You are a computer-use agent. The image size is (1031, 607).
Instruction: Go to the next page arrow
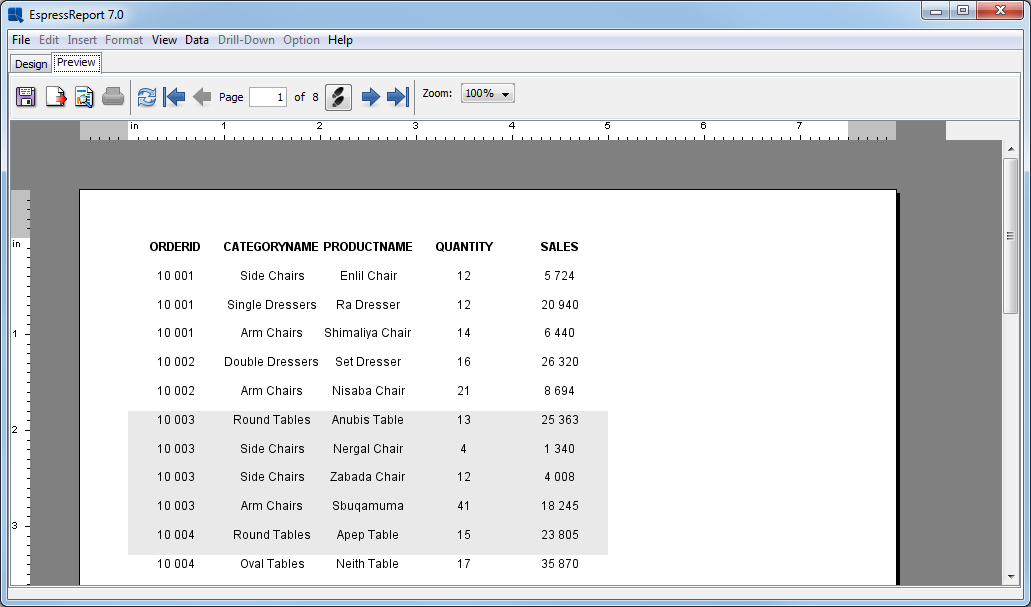371,97
